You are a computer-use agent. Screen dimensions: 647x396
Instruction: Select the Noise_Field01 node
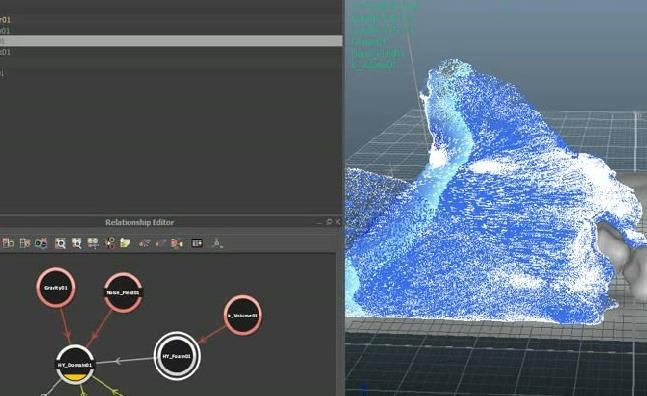click(x=123, y=292)
